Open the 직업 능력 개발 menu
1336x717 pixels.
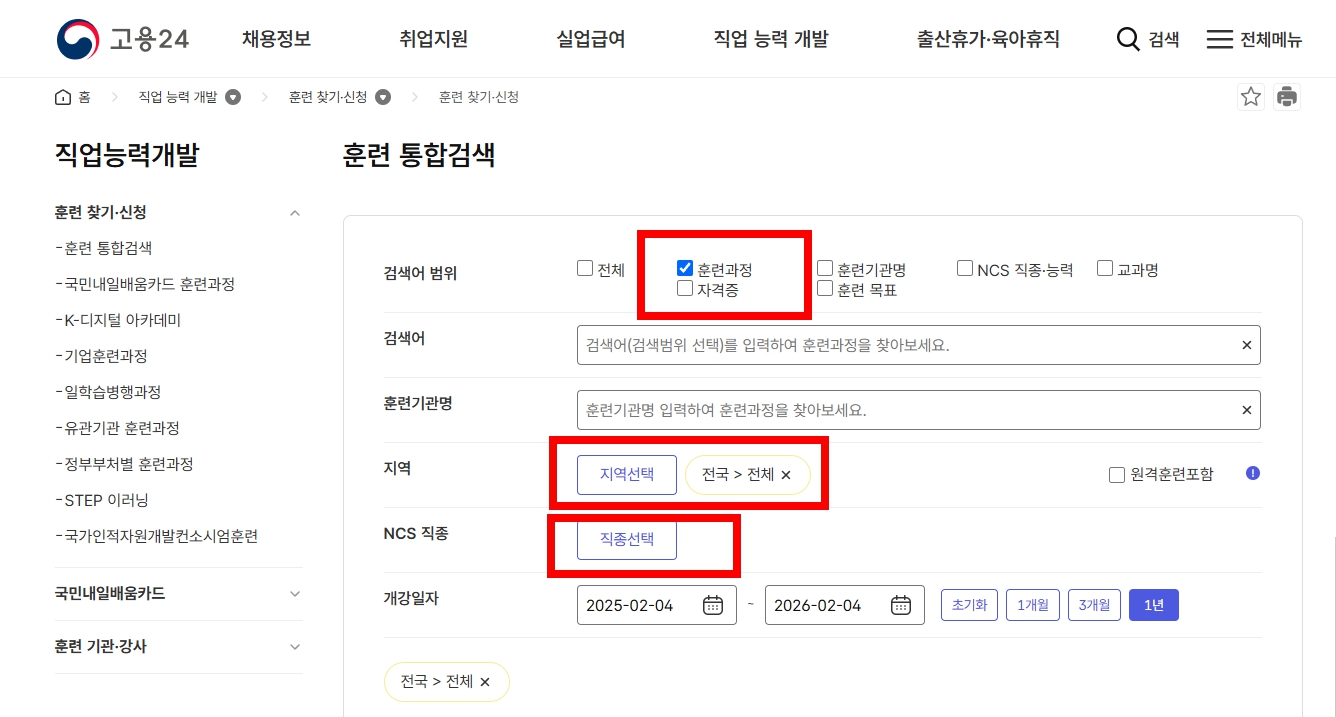[770, 38]
